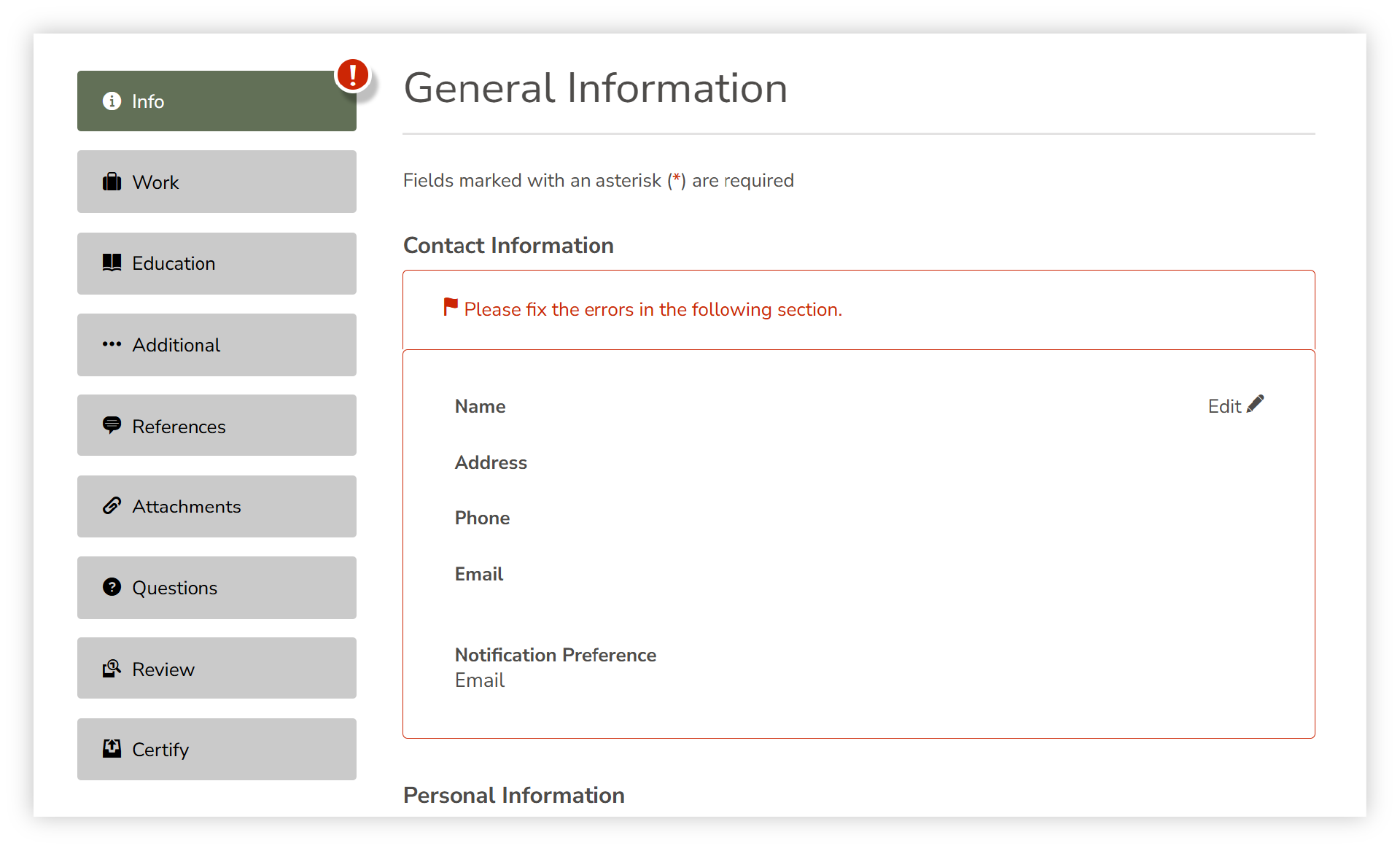Click the briefcase icon beside Work
This screenshot has height=851, width=1400.
point(112,182)
